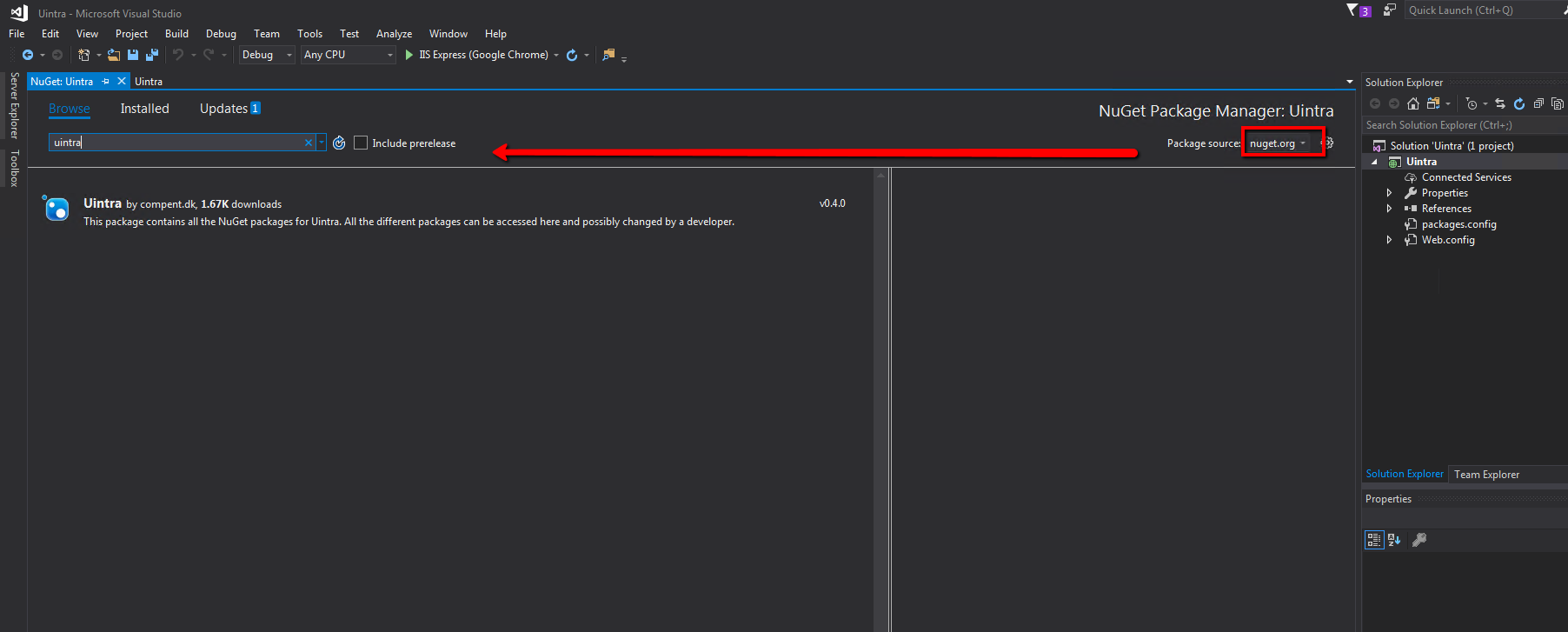Viewport: 1568px width, 632px height.
Task: Click the Undo toolbar icon
Action: [x=178, y=55]
